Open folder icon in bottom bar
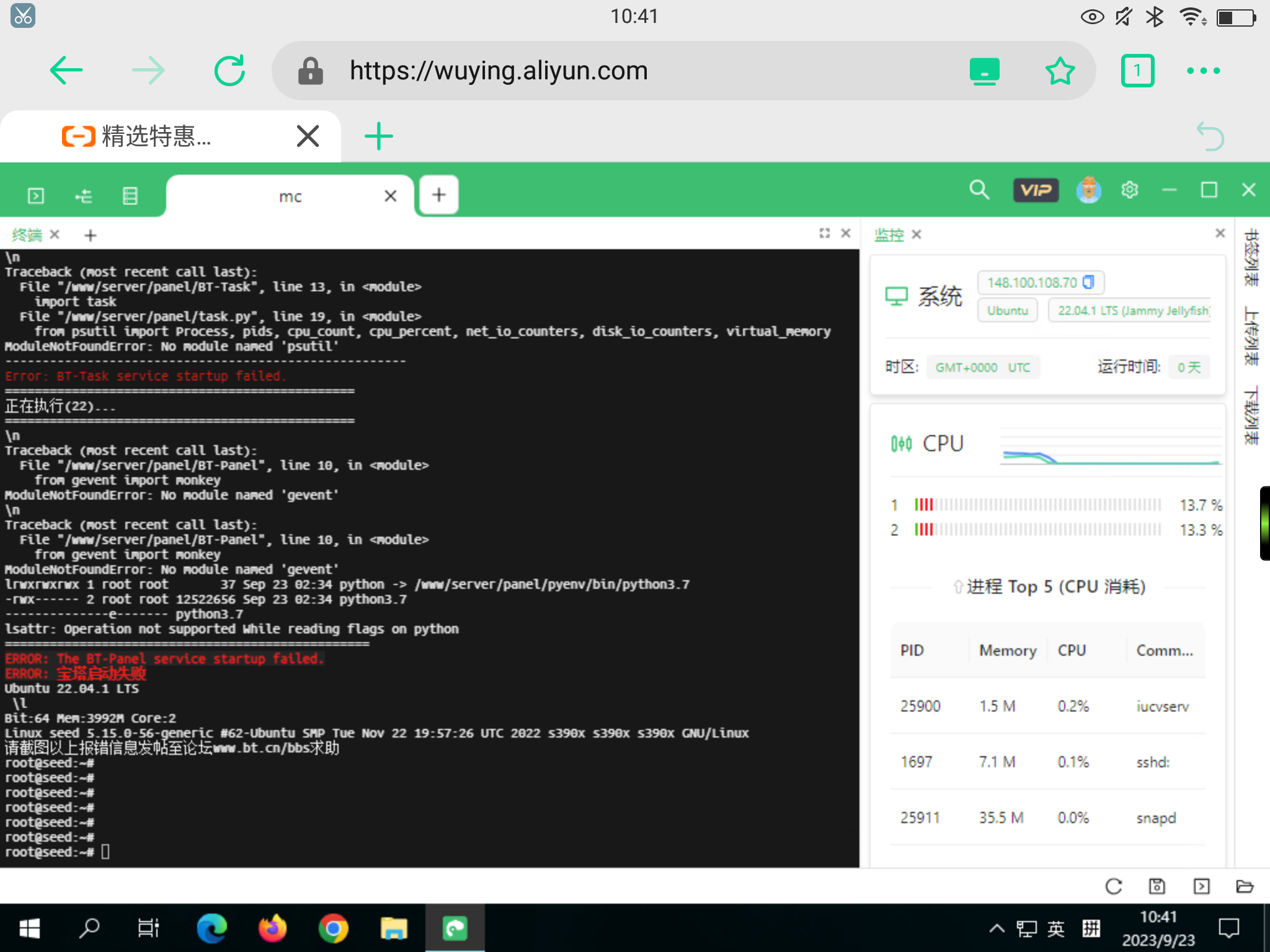 pyautogui.click(x=1245, y=886)
